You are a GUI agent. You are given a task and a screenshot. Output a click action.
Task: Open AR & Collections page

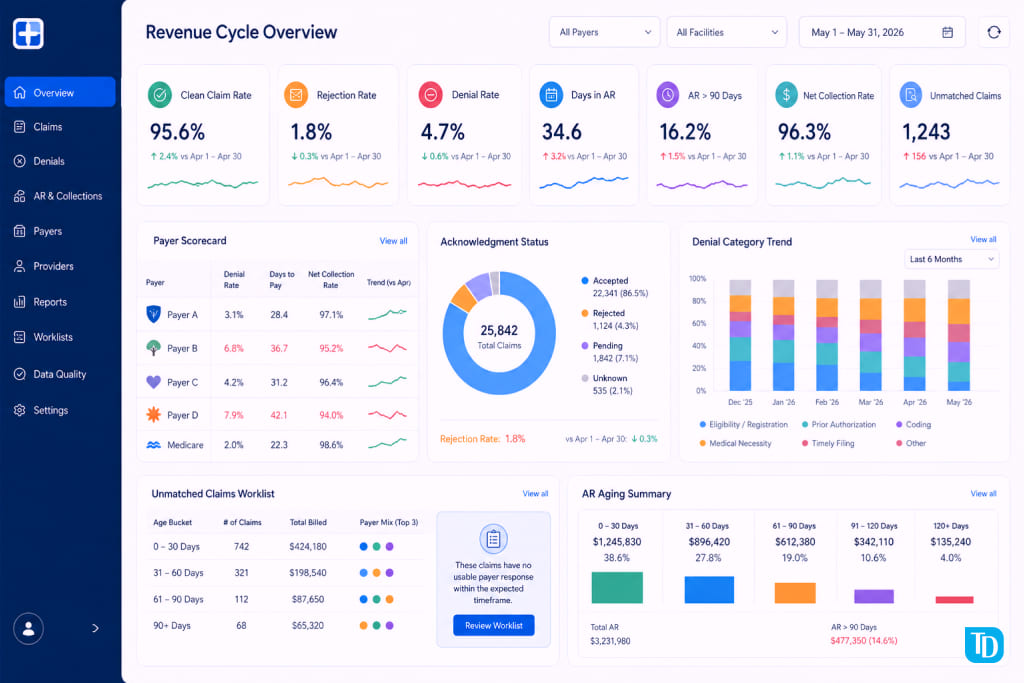click(x=67, y=196)
